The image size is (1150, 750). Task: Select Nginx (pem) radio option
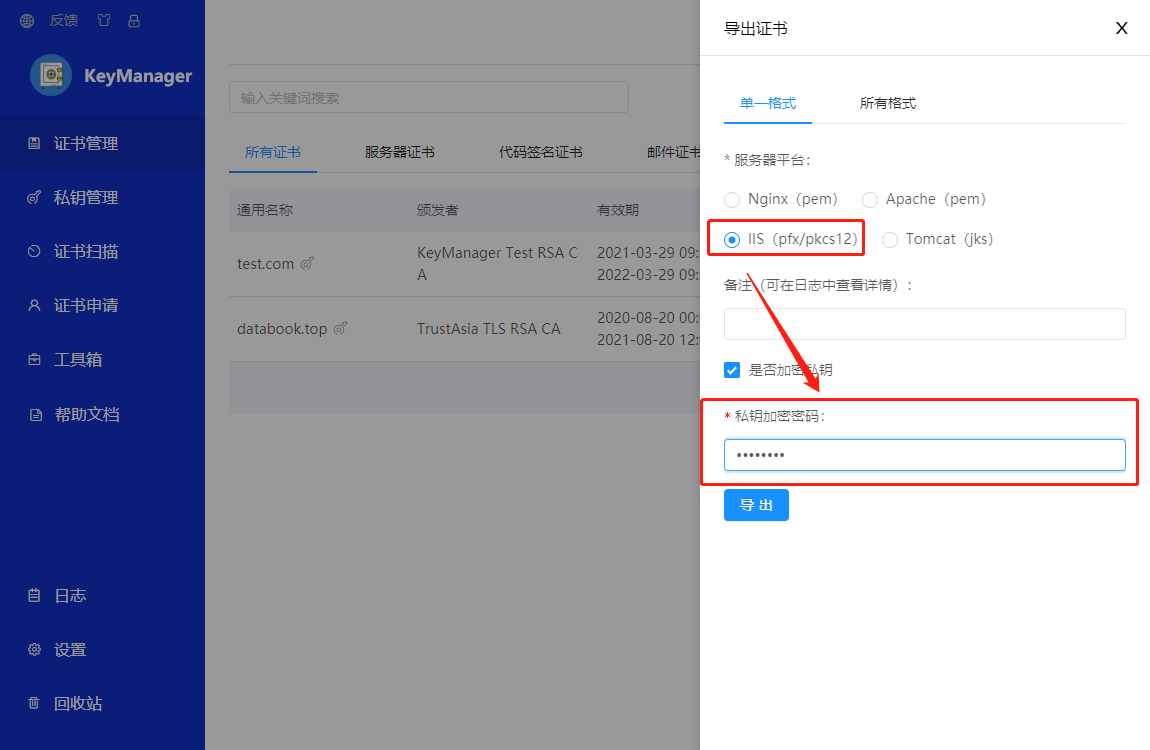pyautogui.click(x=732, y=200)
